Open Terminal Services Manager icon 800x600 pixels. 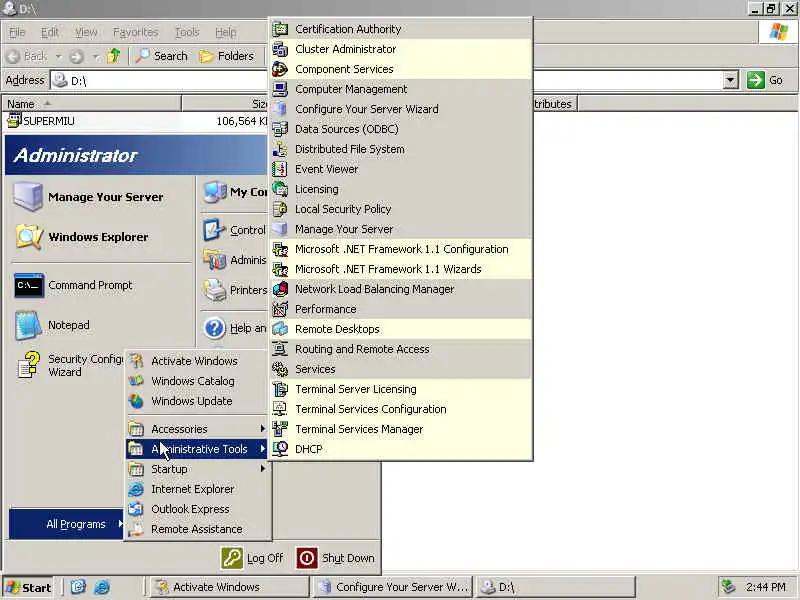pos(280,429)
